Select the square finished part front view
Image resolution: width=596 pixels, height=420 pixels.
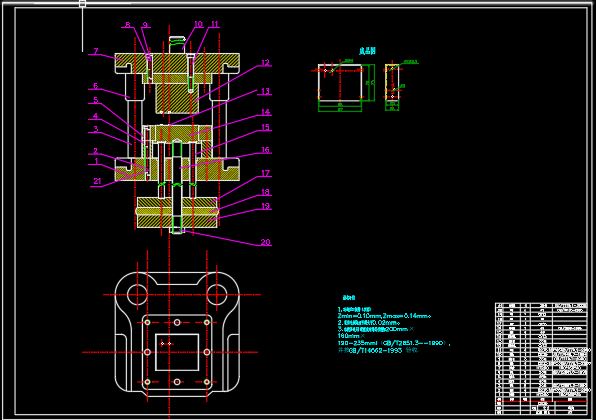[x=340, y=82]
